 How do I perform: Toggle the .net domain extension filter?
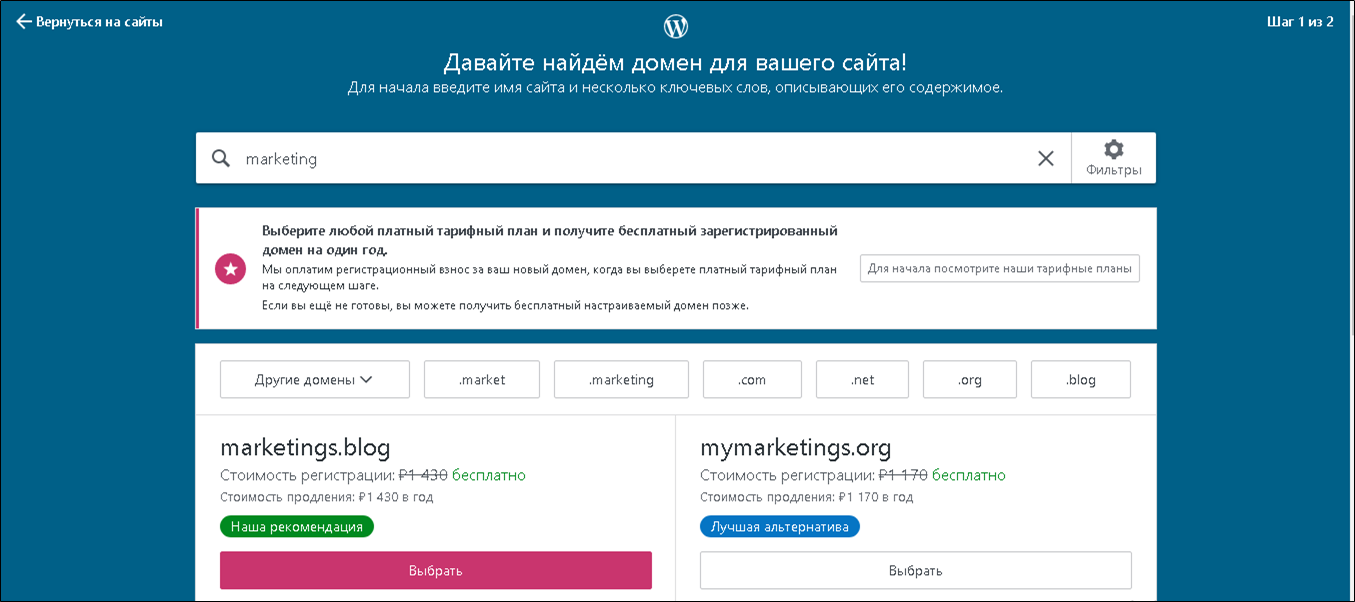pos(862,379)
